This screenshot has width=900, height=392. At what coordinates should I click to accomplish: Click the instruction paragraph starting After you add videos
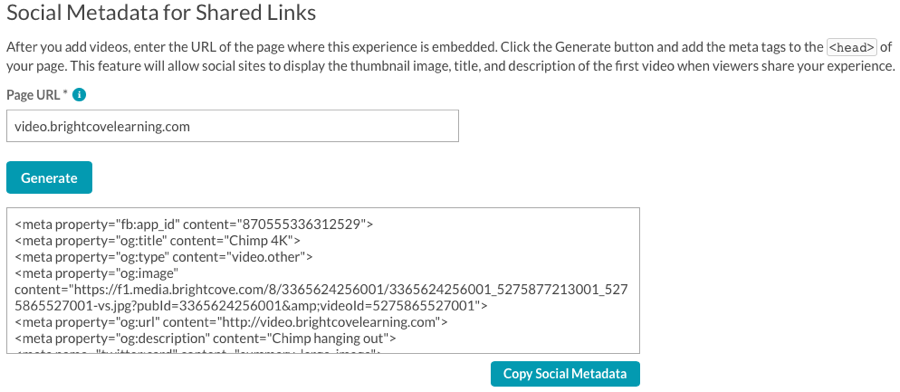pos(450,56)
